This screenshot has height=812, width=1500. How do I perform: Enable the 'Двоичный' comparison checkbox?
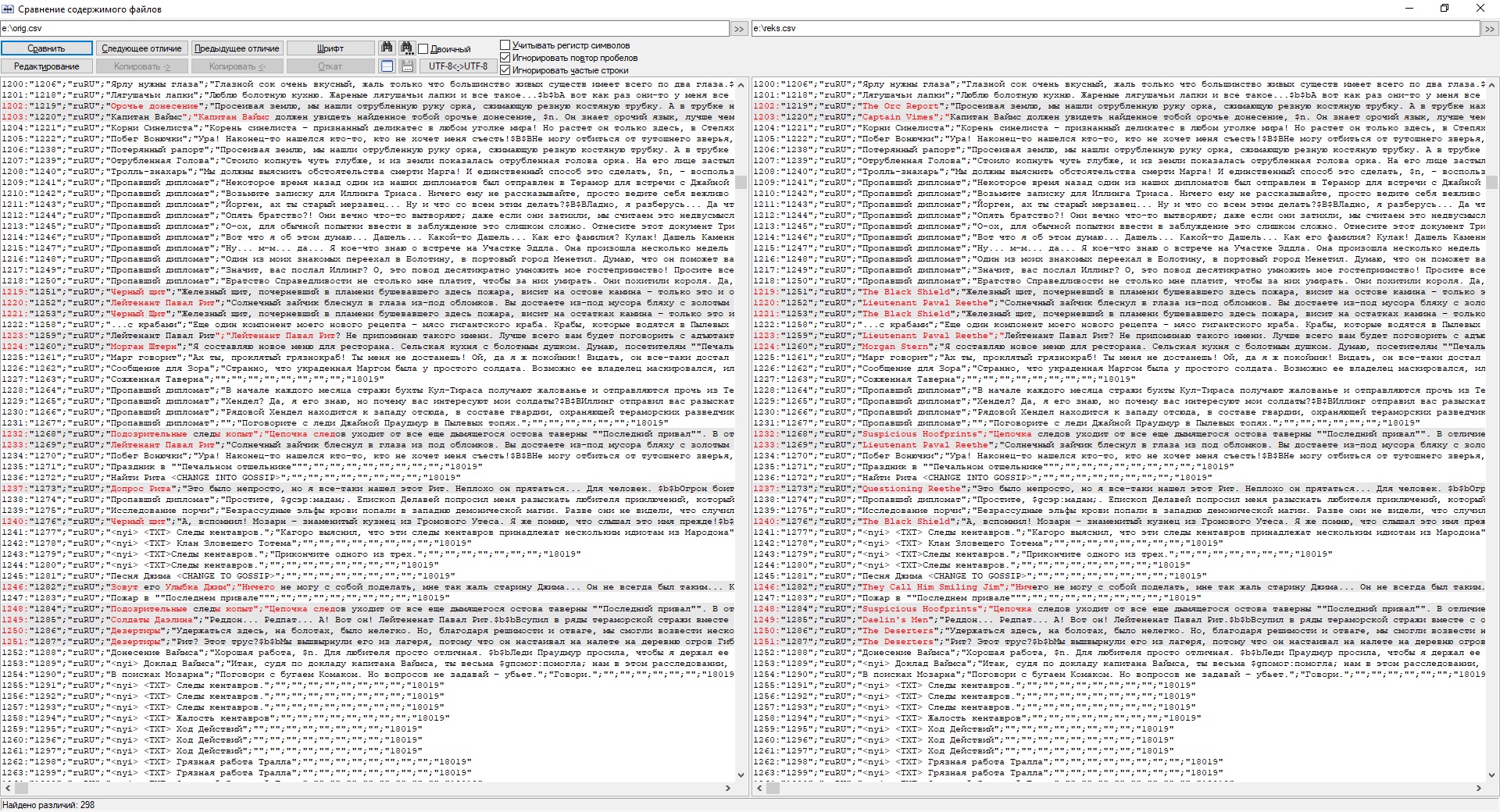coord(423,48)
